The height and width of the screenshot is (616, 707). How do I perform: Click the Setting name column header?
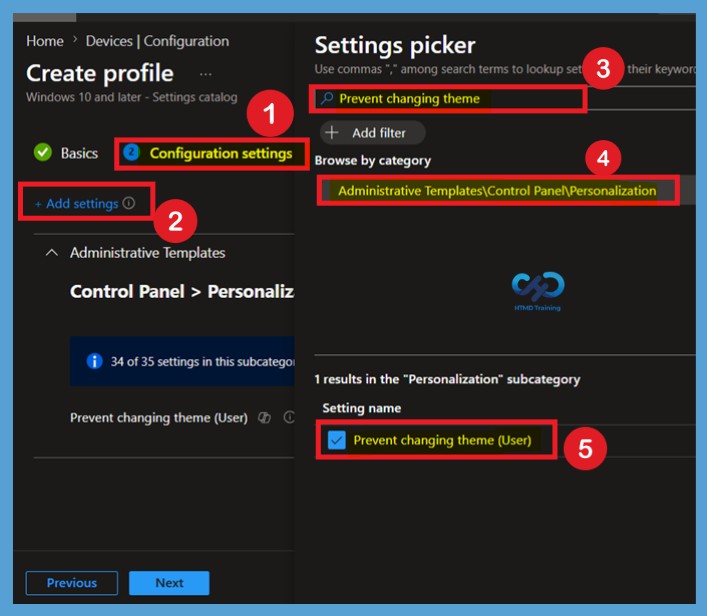coord(362,408)
